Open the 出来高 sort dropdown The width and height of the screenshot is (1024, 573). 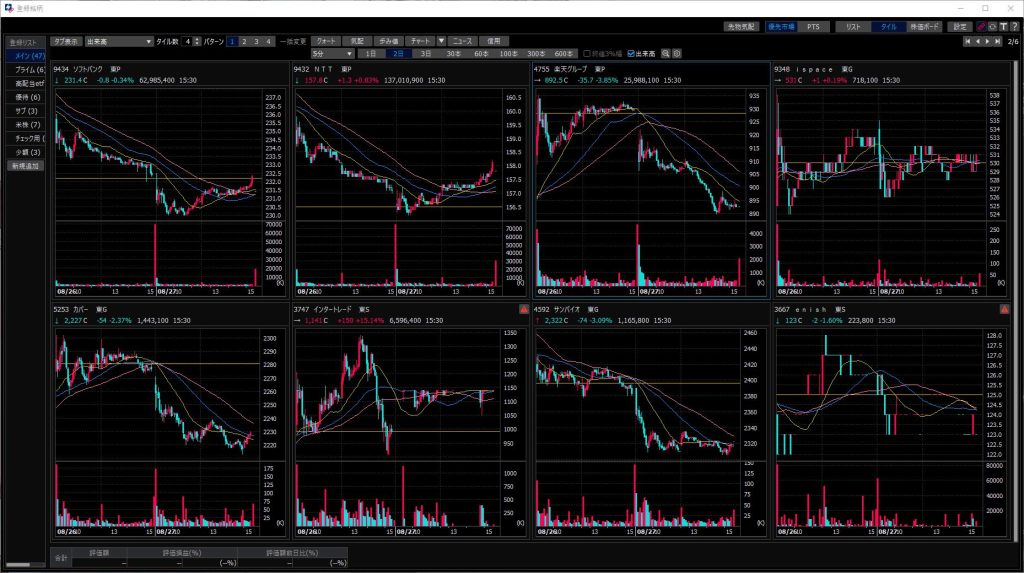pyautogui.click(x=118, y=41)
